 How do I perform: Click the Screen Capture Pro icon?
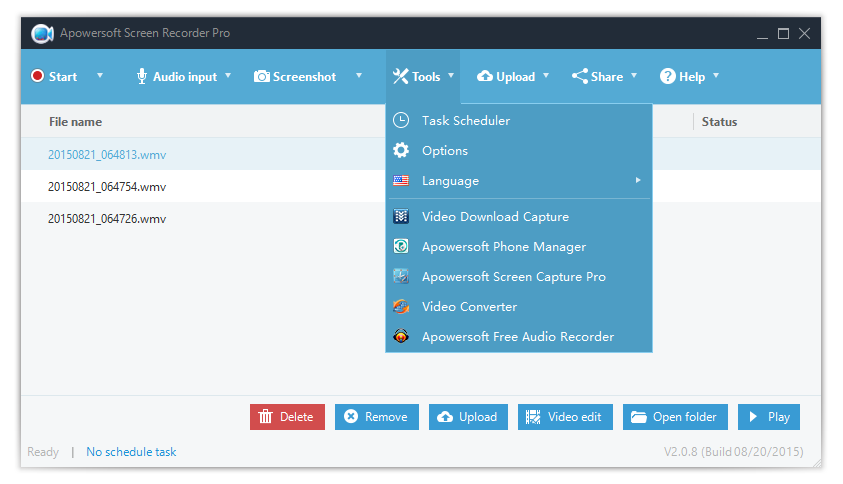pyautogui.click(x=401, y=276)
